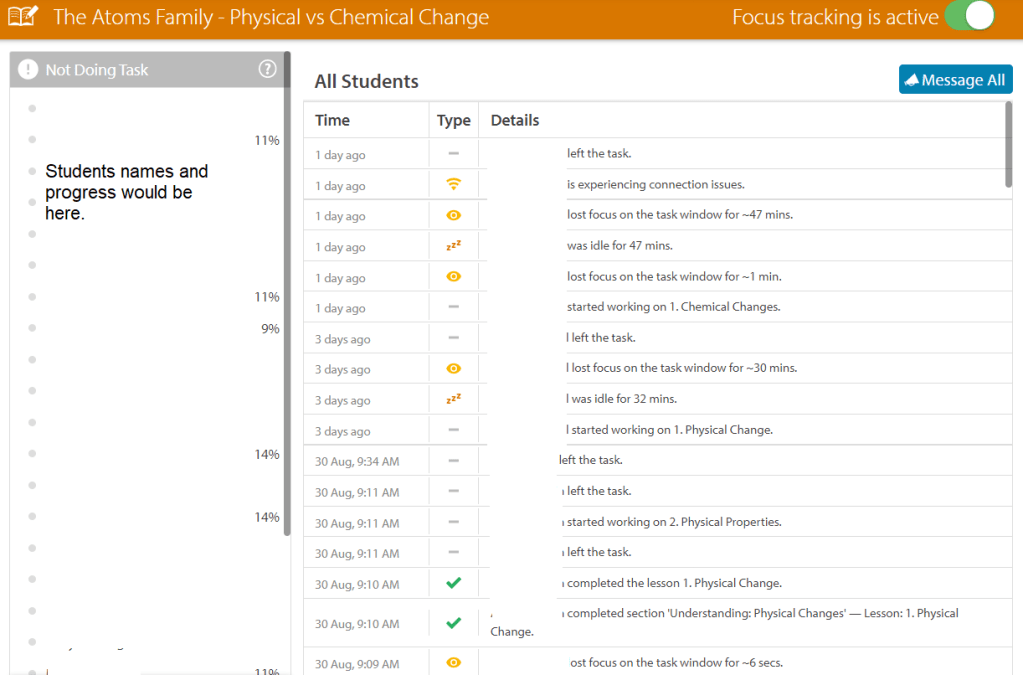This screenshot has height=675, width=1023.
Task: Turn off the focus tracking toggle
Action: [969, 17]
